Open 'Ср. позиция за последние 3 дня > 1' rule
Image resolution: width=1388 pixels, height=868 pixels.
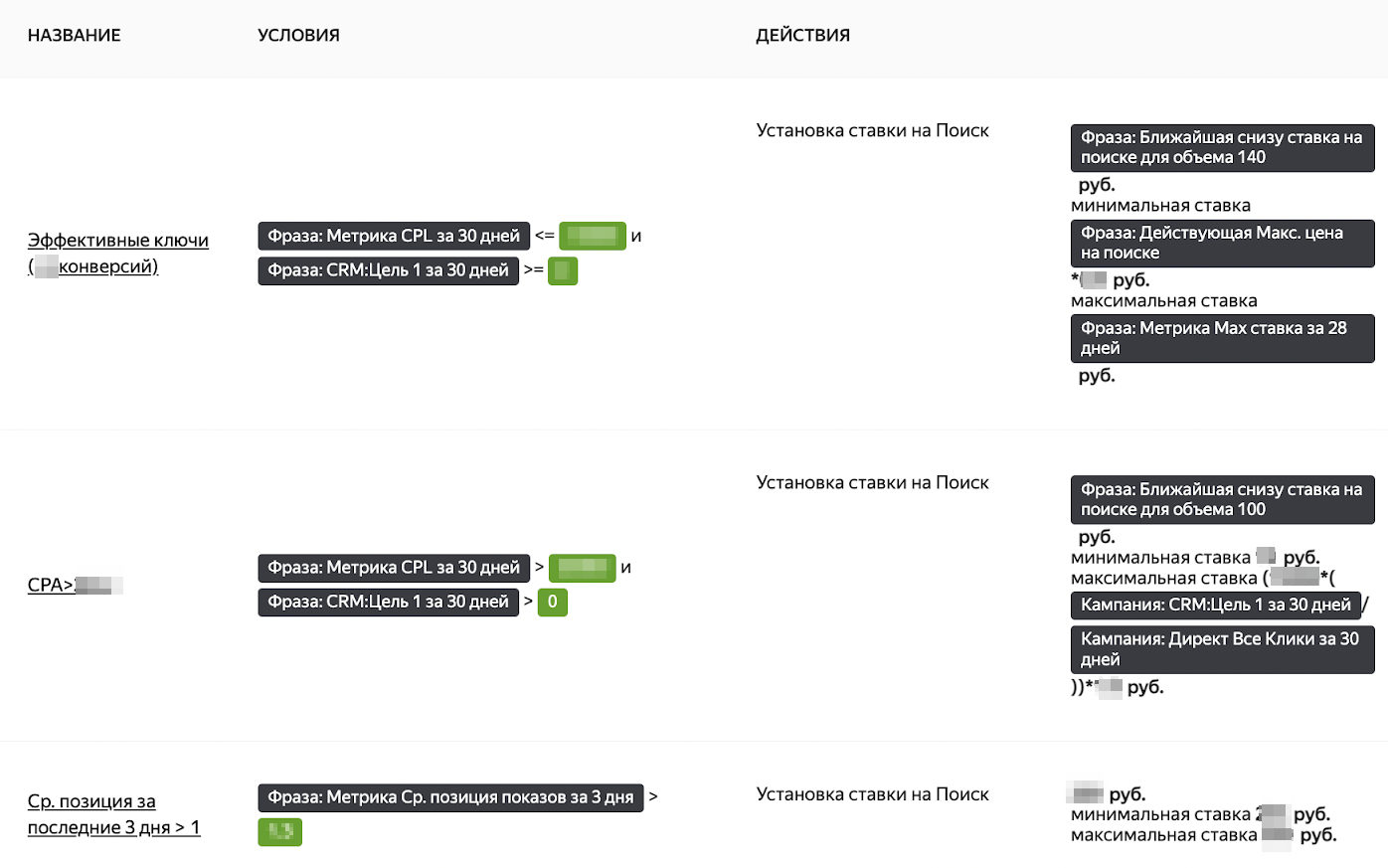114,814
